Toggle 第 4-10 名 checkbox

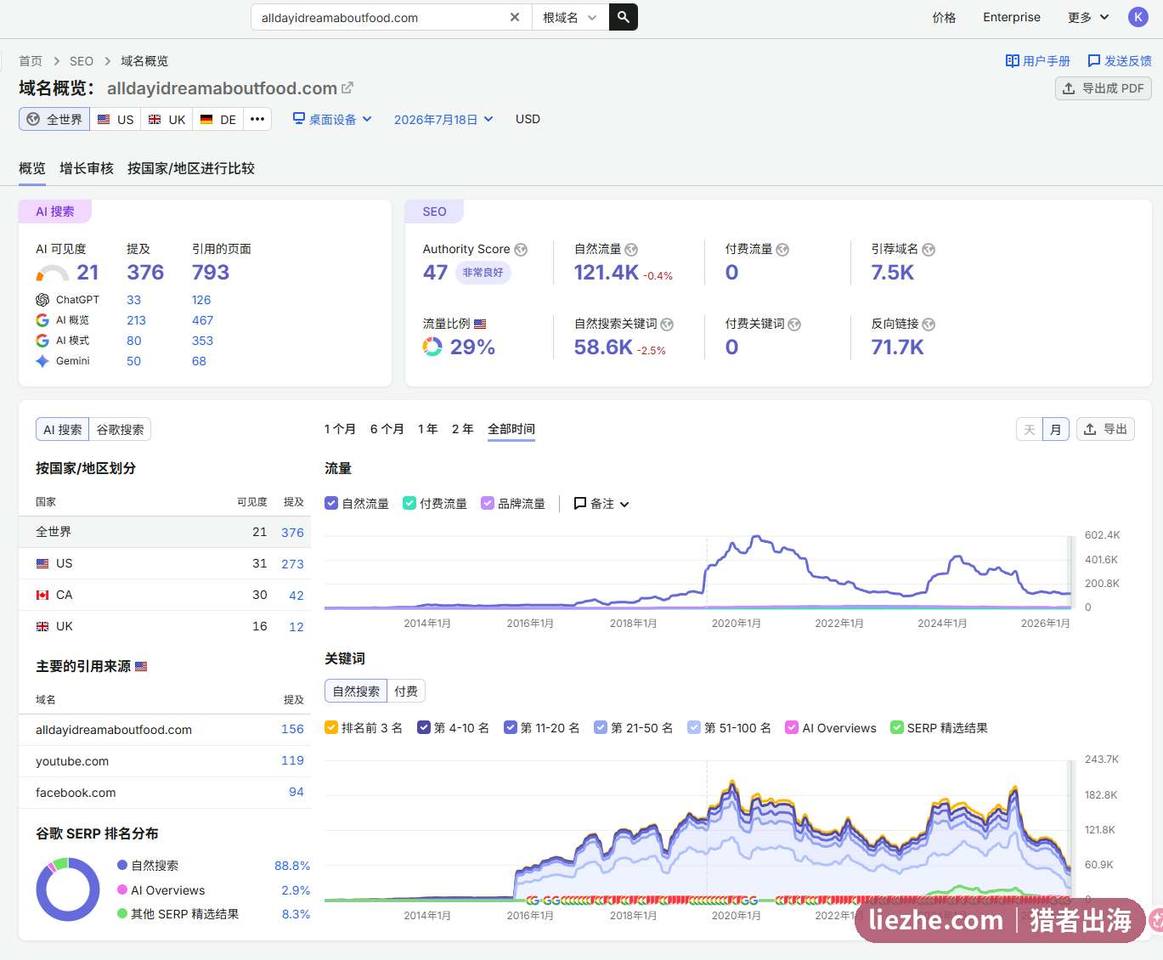pos(424,727)
